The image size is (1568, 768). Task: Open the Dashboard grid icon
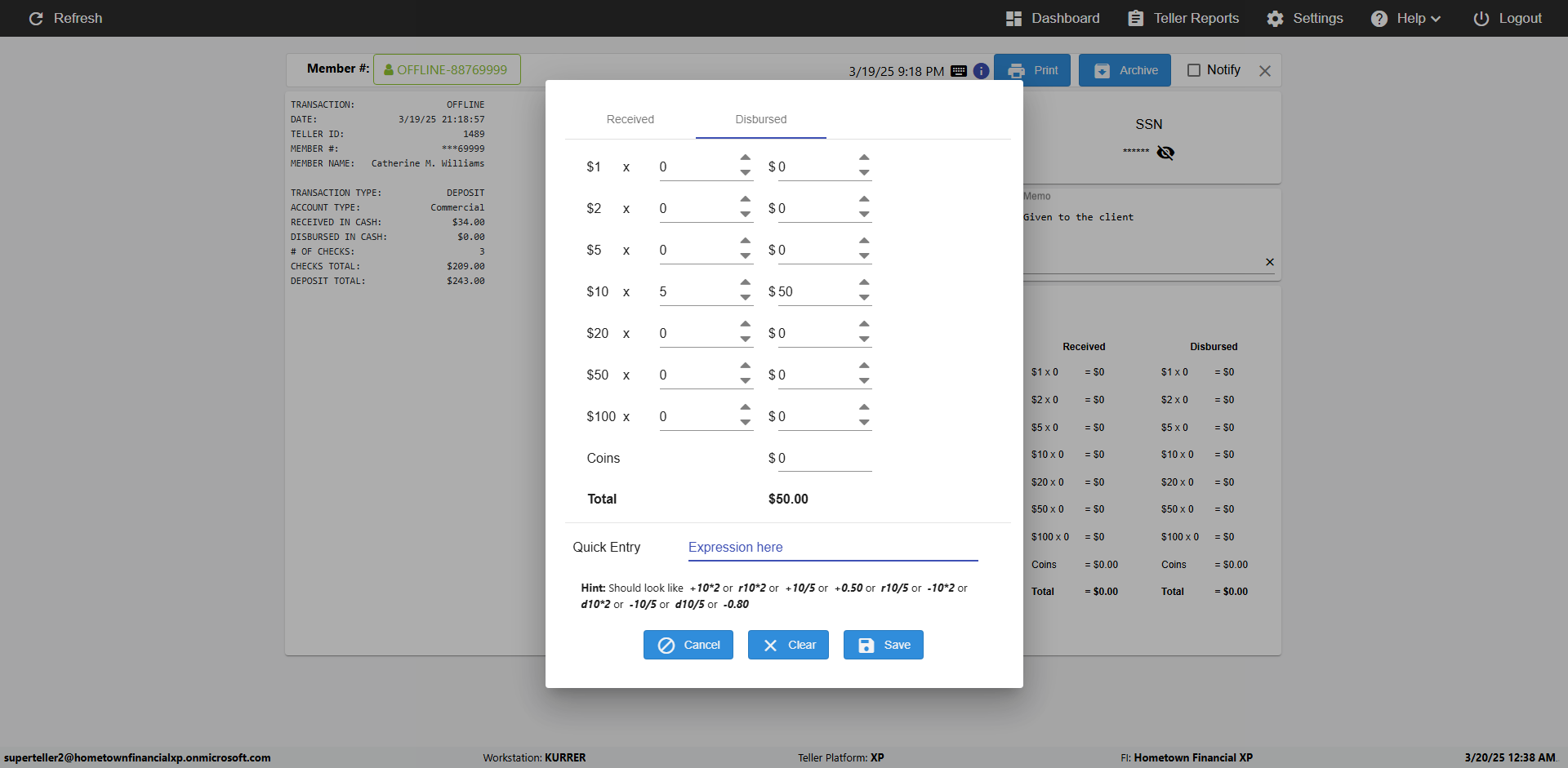pos(1013,19)
